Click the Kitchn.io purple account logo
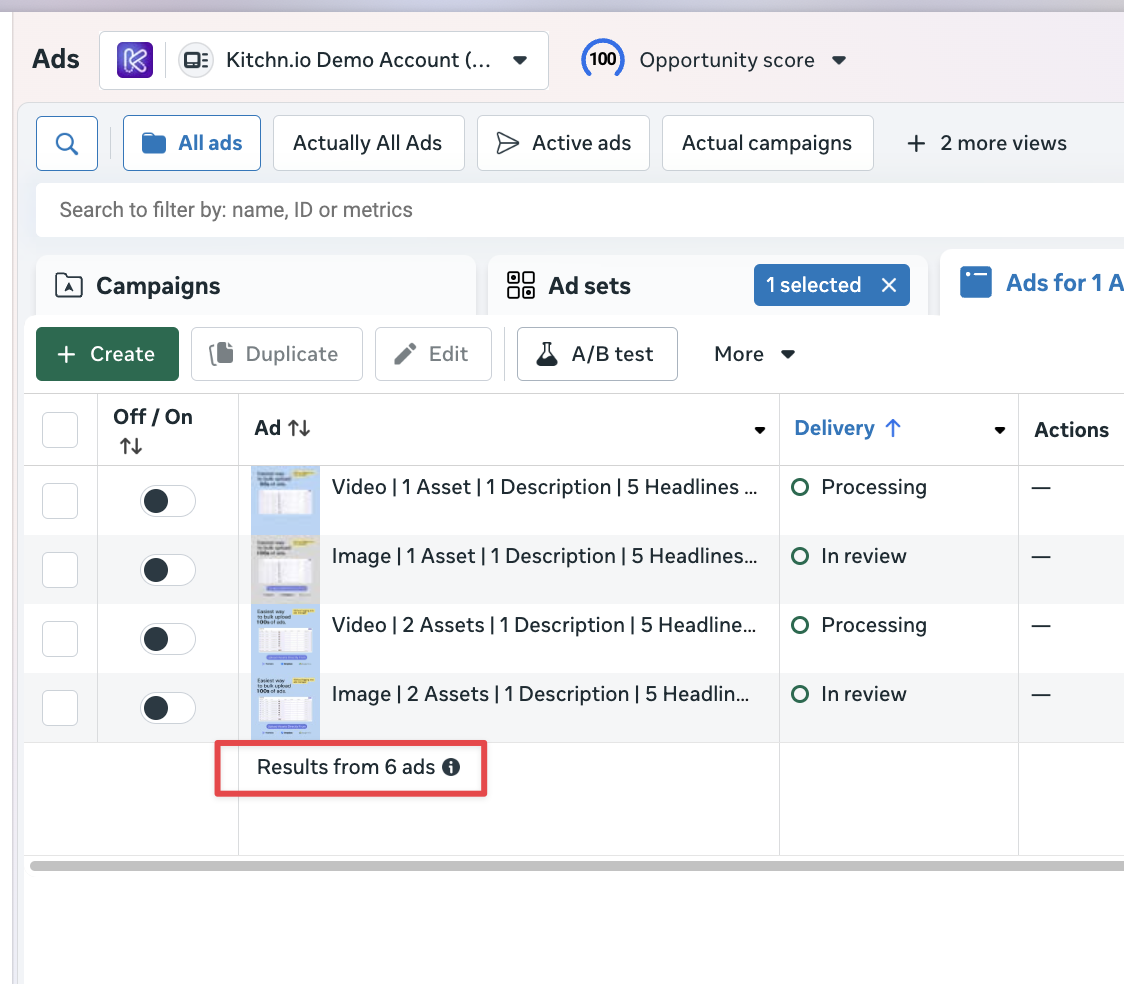 click(x=135, y=60)
